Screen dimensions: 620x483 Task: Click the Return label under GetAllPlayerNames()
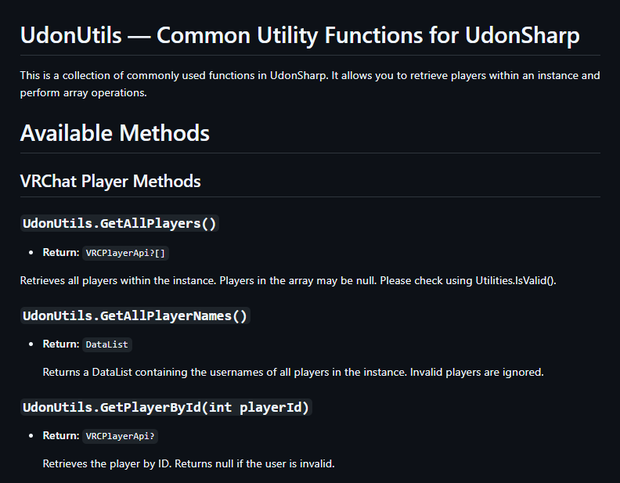(x=61, y=344)
